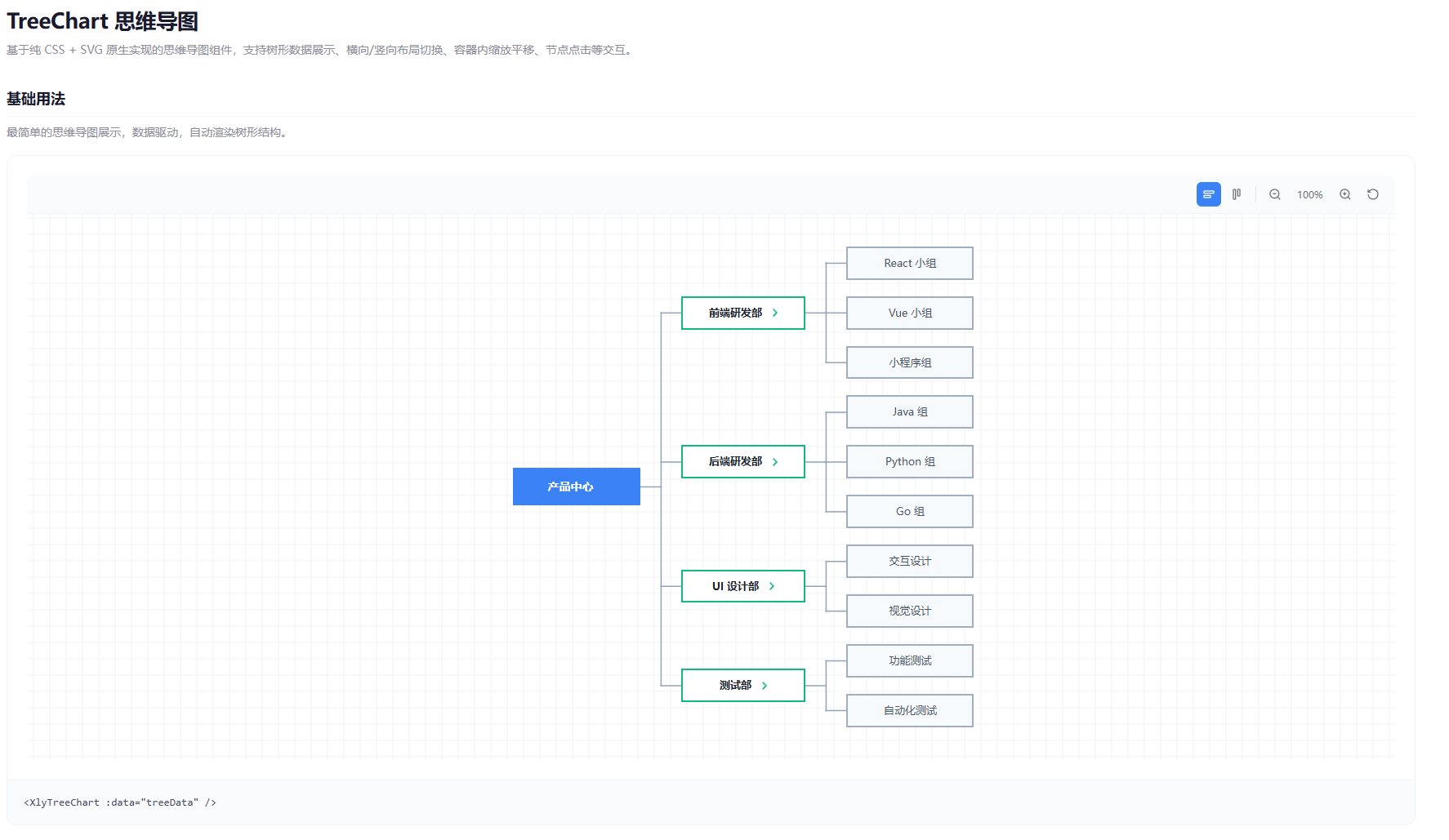Click the zoom in magnifier icon
Screen dimensions: 1449x840
pyautogui.click(x=1344, y=194)
